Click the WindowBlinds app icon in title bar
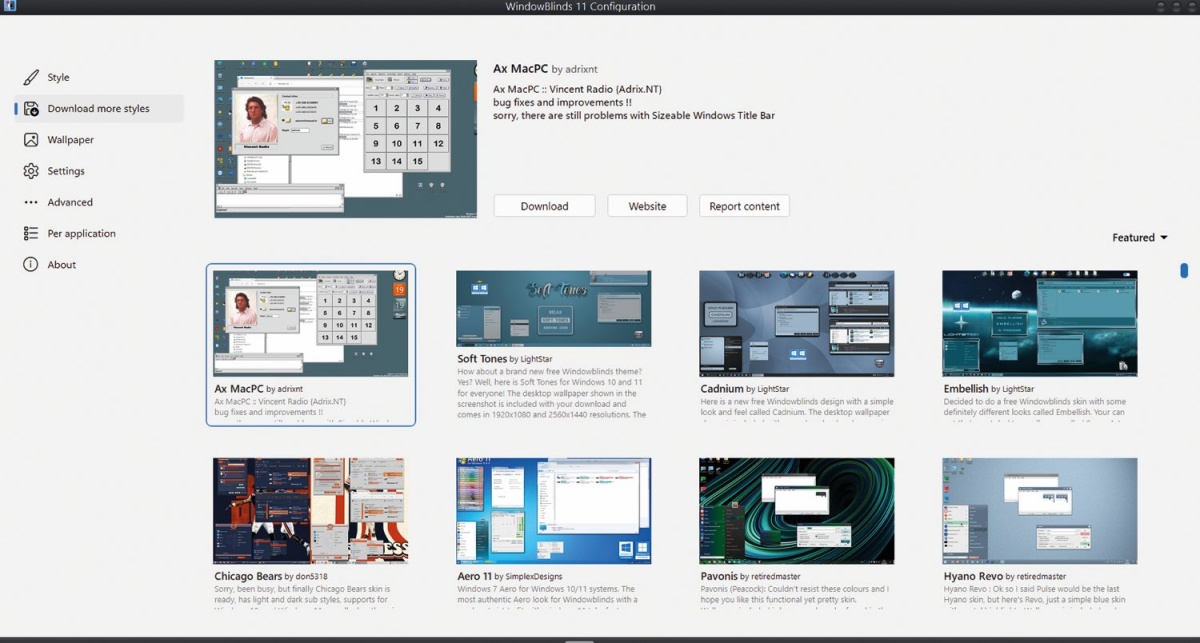 tap(9, 6)
